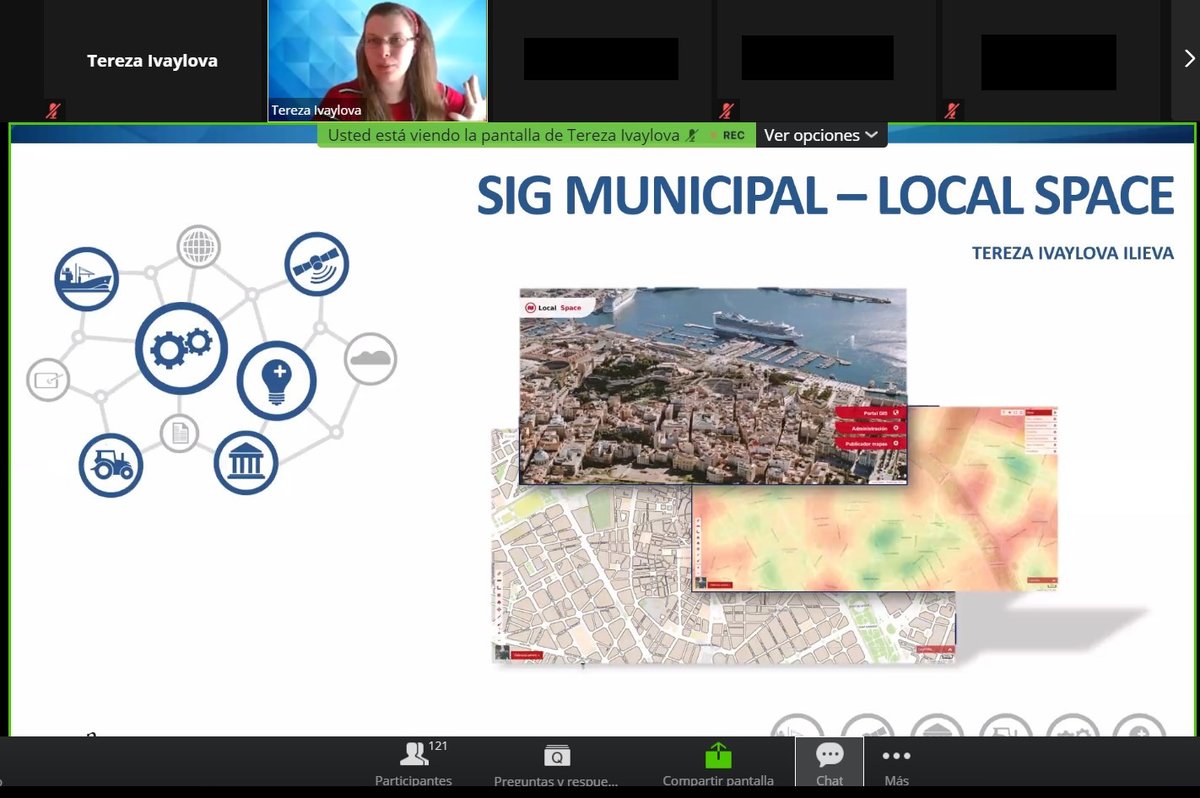Click the screen-sharing notification banner text
Screen dimensions: 1200x798
click(x=504, y=135)
